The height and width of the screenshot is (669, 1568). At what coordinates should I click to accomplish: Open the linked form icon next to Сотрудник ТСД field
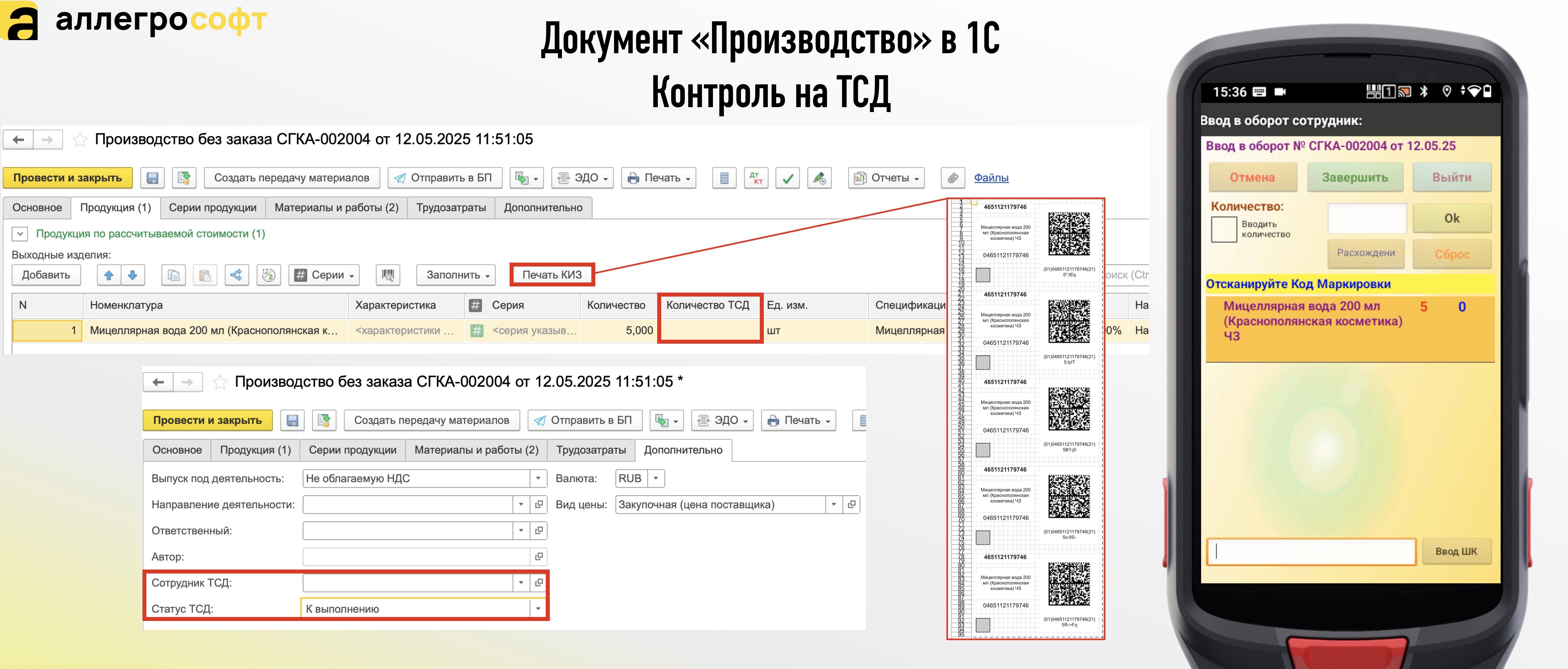click(x=539, y=583)
